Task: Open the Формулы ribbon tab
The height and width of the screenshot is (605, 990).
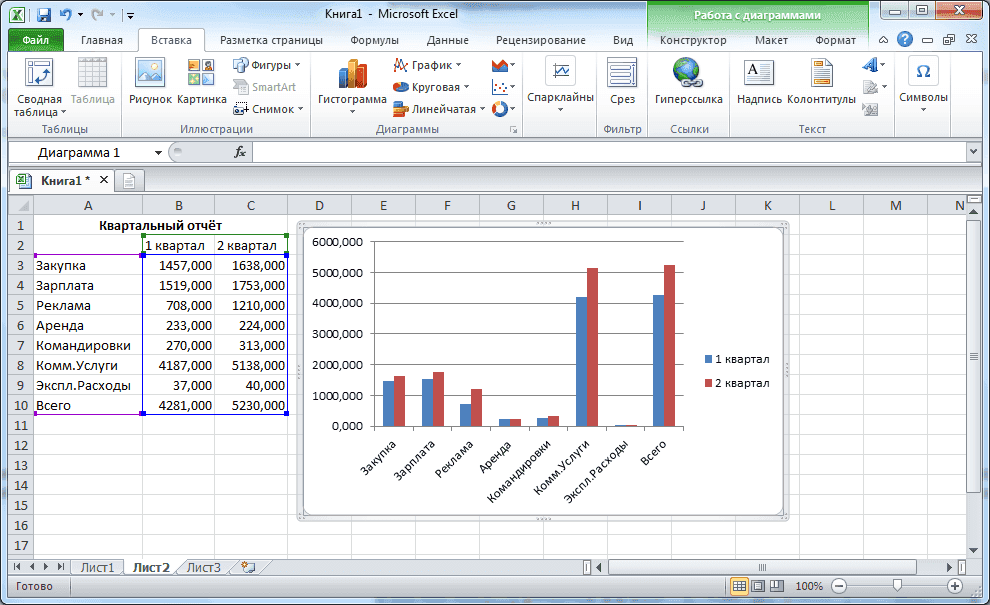Action: [x=374, y=40]
